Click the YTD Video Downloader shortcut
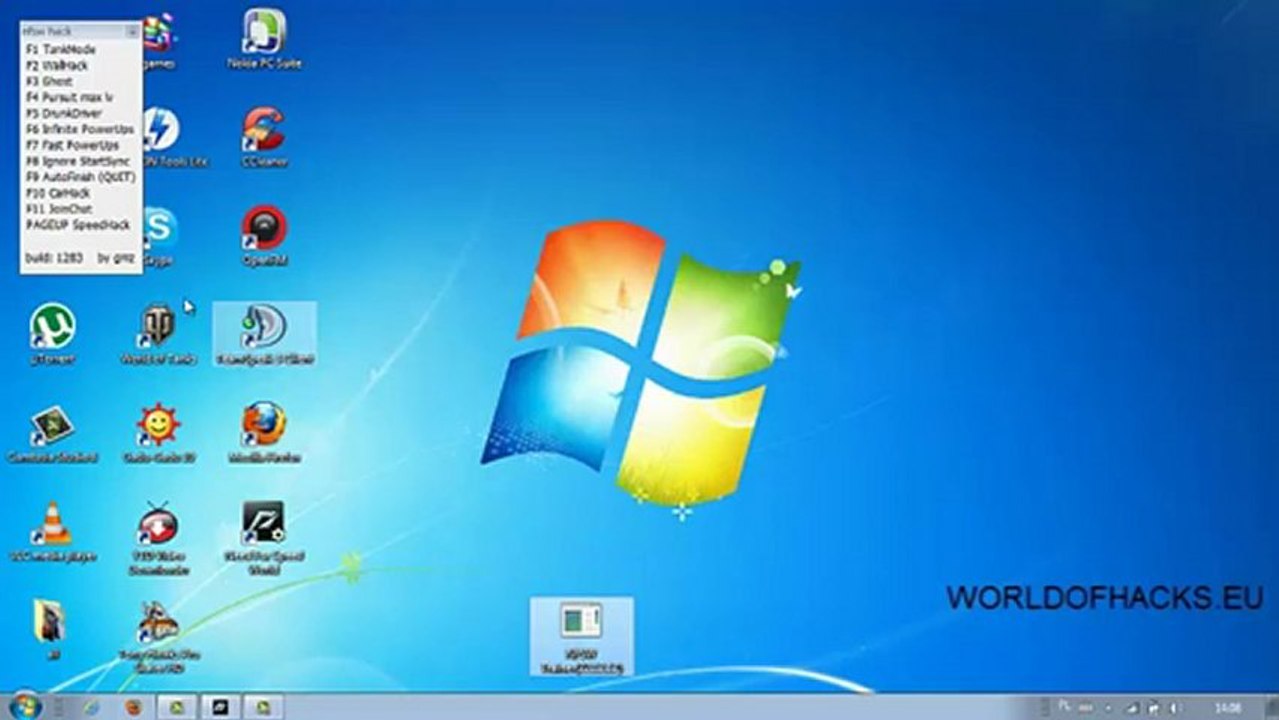This screenshot has height=720, width=1279. pyautogui.click(x=158, y=538)
